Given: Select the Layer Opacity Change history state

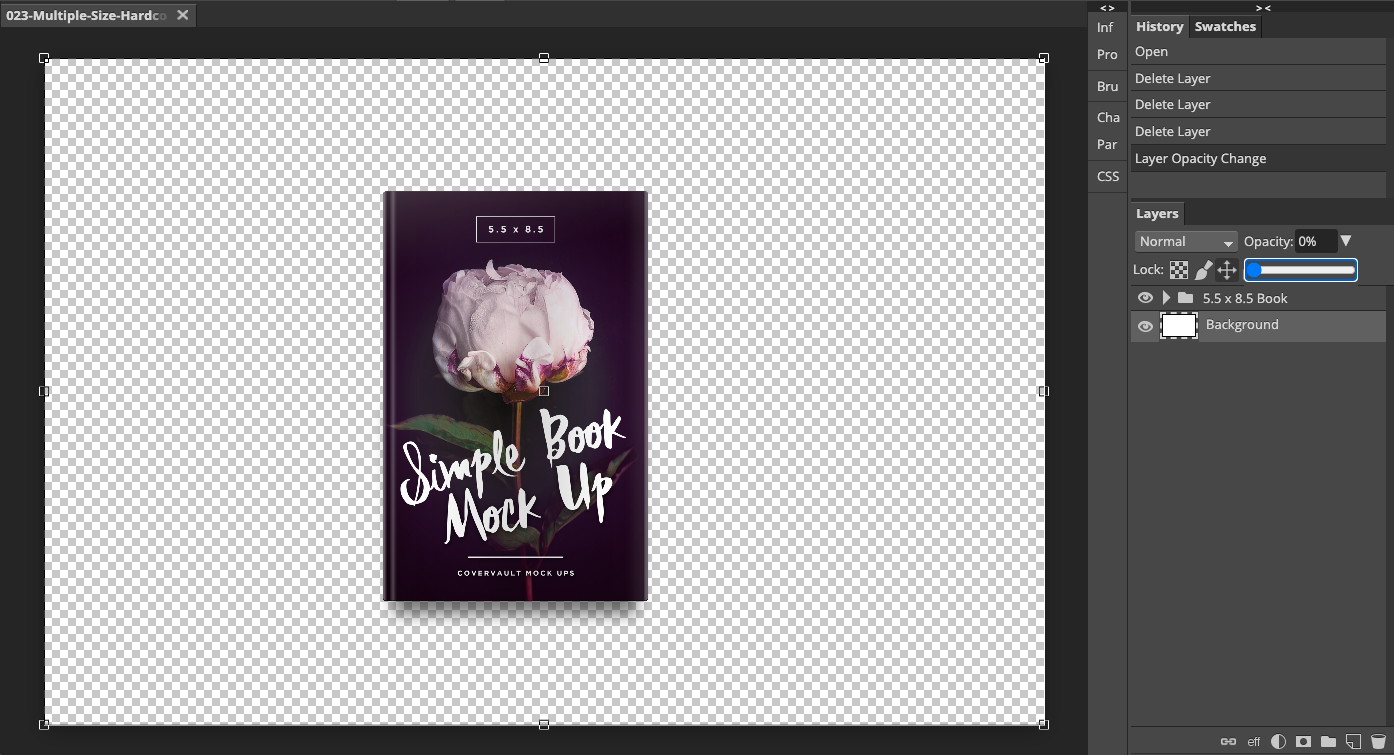Looking at the screenshot, I should (x=1200, y=158).
